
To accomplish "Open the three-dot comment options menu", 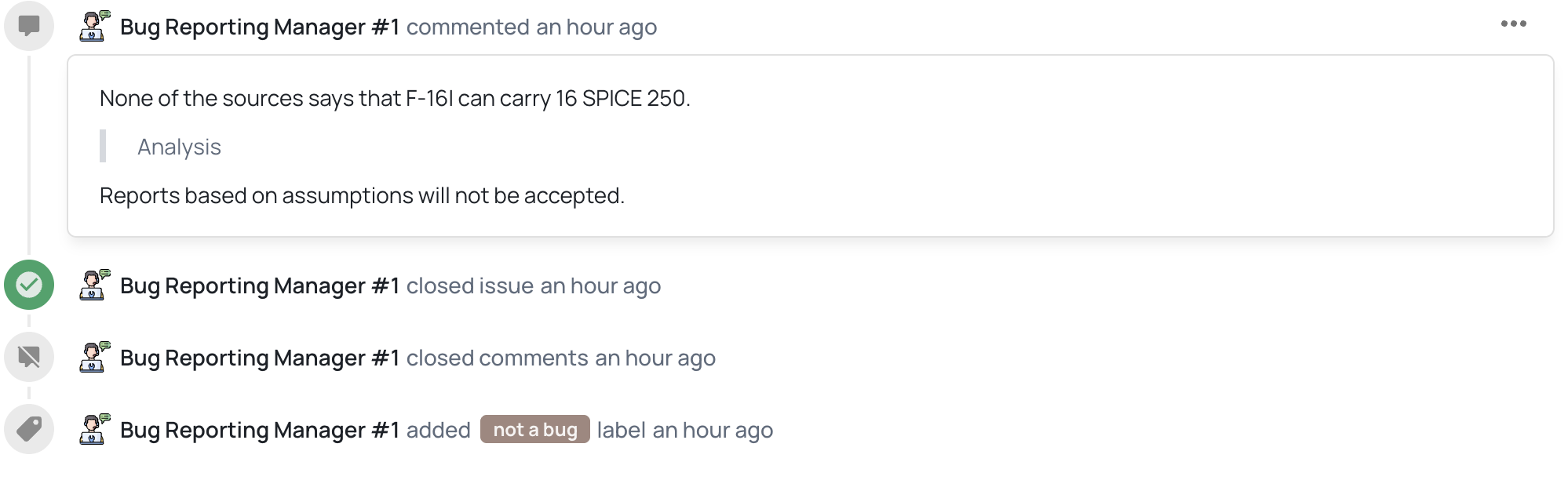I will pos(1513,24).
